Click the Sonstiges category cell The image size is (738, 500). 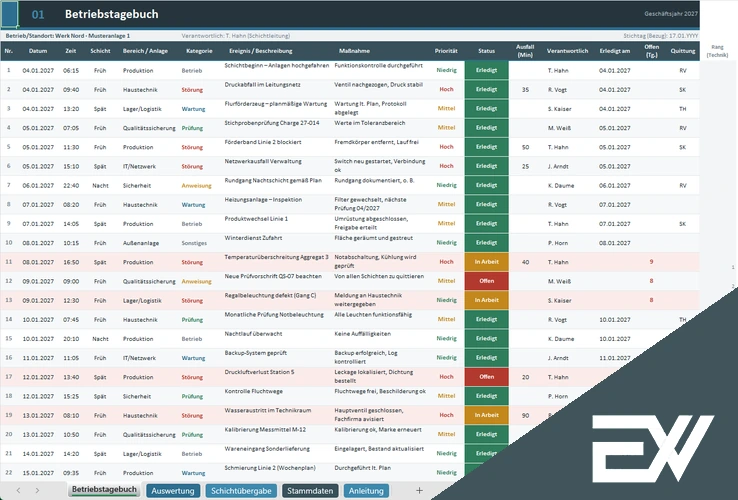pyautogui.click(x=194, y=243)
